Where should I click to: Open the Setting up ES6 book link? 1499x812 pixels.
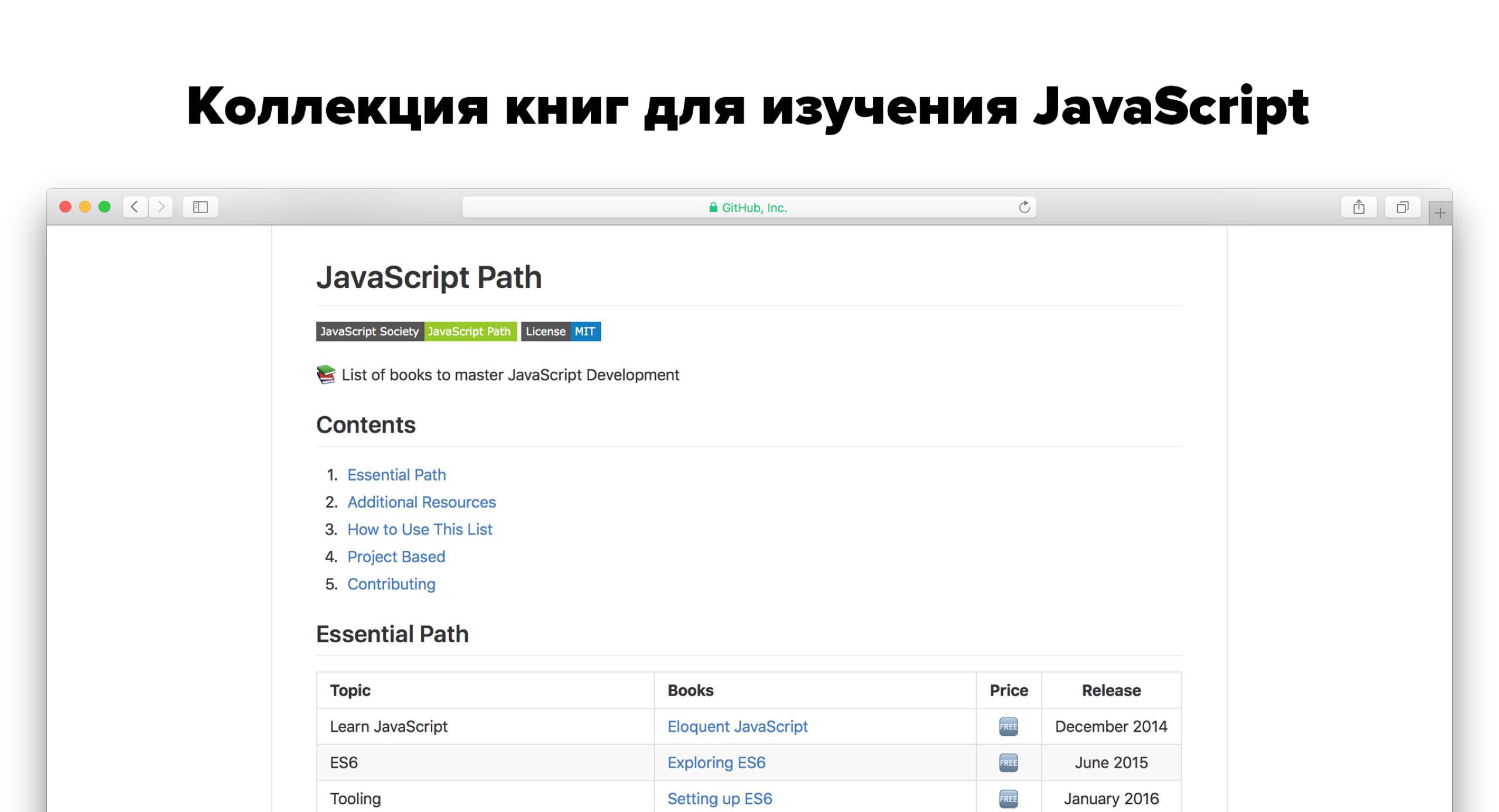click(720, 799)
